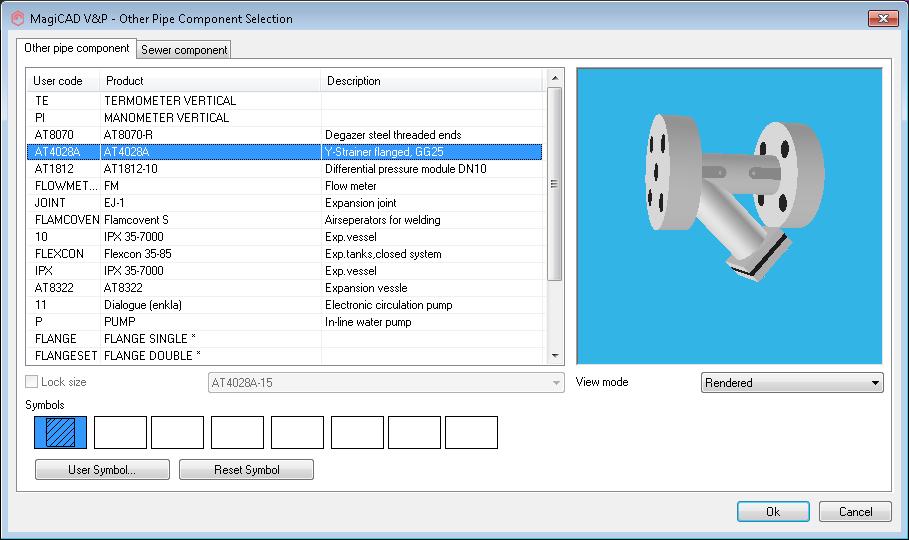Click the list scrollbar up arrow
Screen dimensions: 909x540
(555, 78)
